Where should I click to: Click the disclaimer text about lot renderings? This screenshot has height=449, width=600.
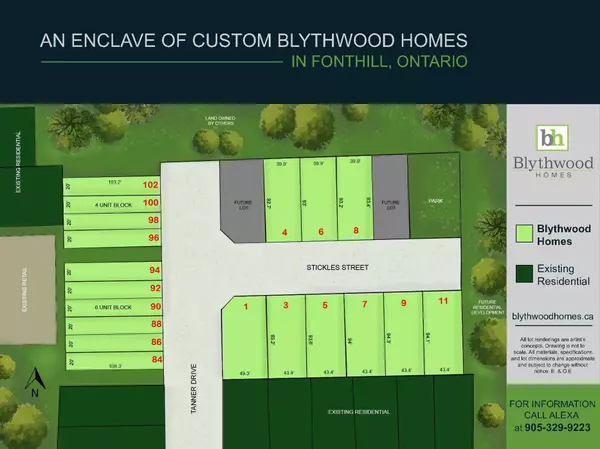(x=553, y=355)
